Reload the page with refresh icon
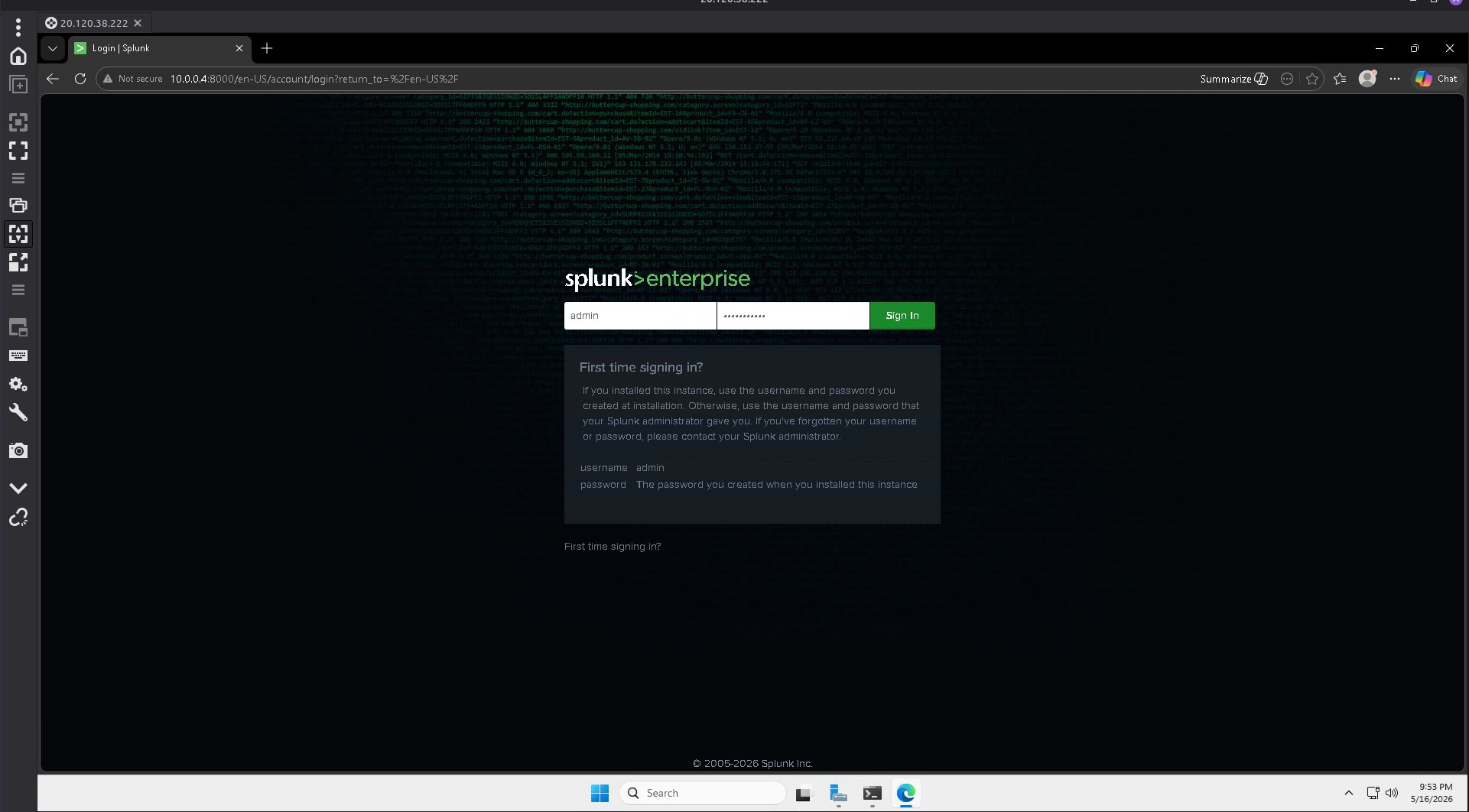This screenshot has width=1469, height=812. (x=80, y=79)
